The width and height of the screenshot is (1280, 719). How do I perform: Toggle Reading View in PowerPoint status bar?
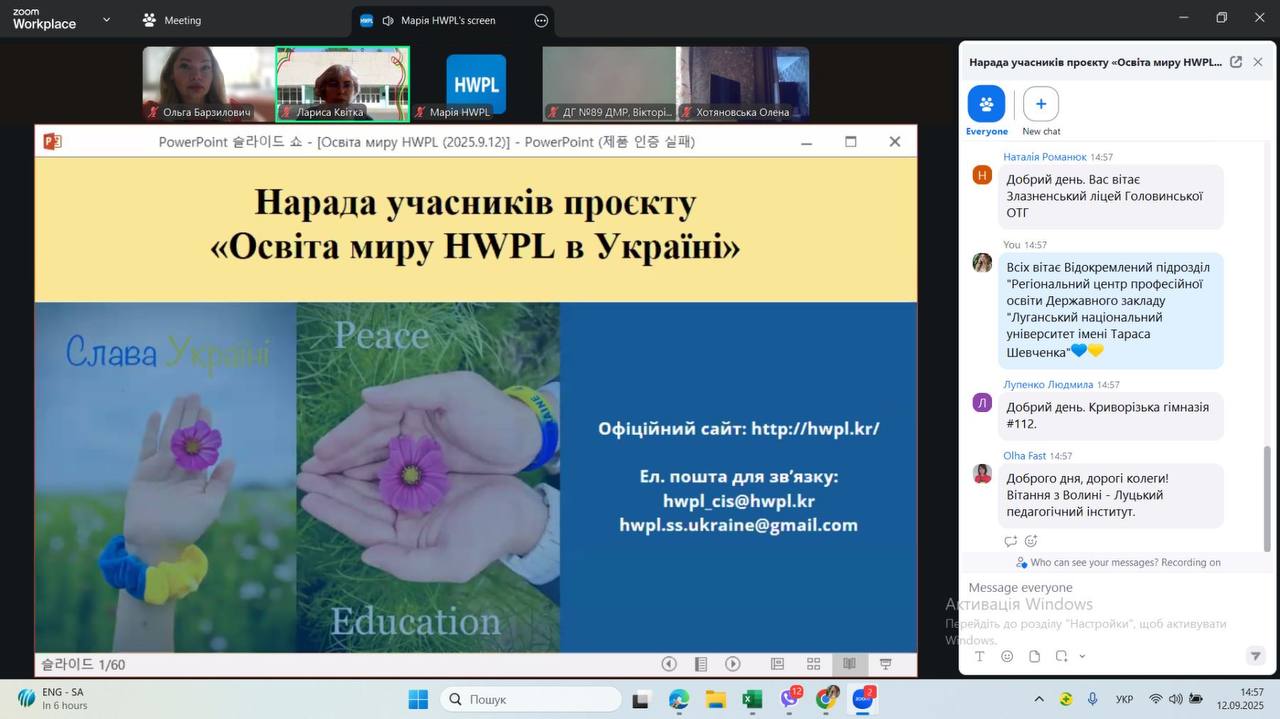pyautogui.click(x=849, y=664)
